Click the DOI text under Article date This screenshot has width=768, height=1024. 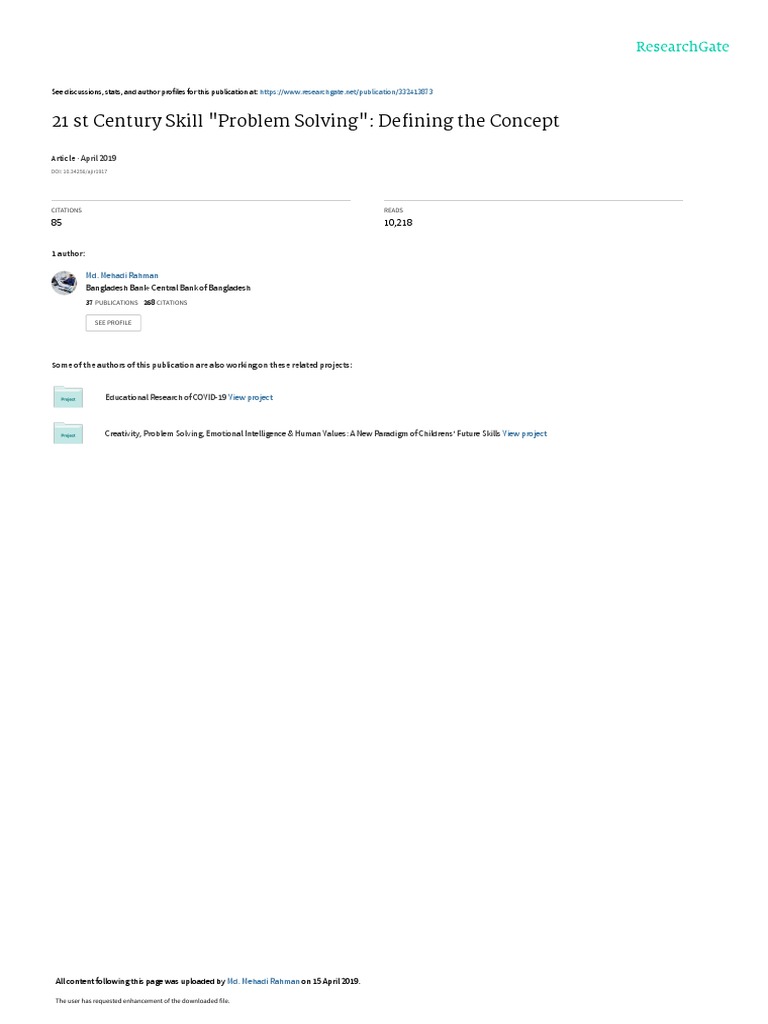[x=79, y=172]
